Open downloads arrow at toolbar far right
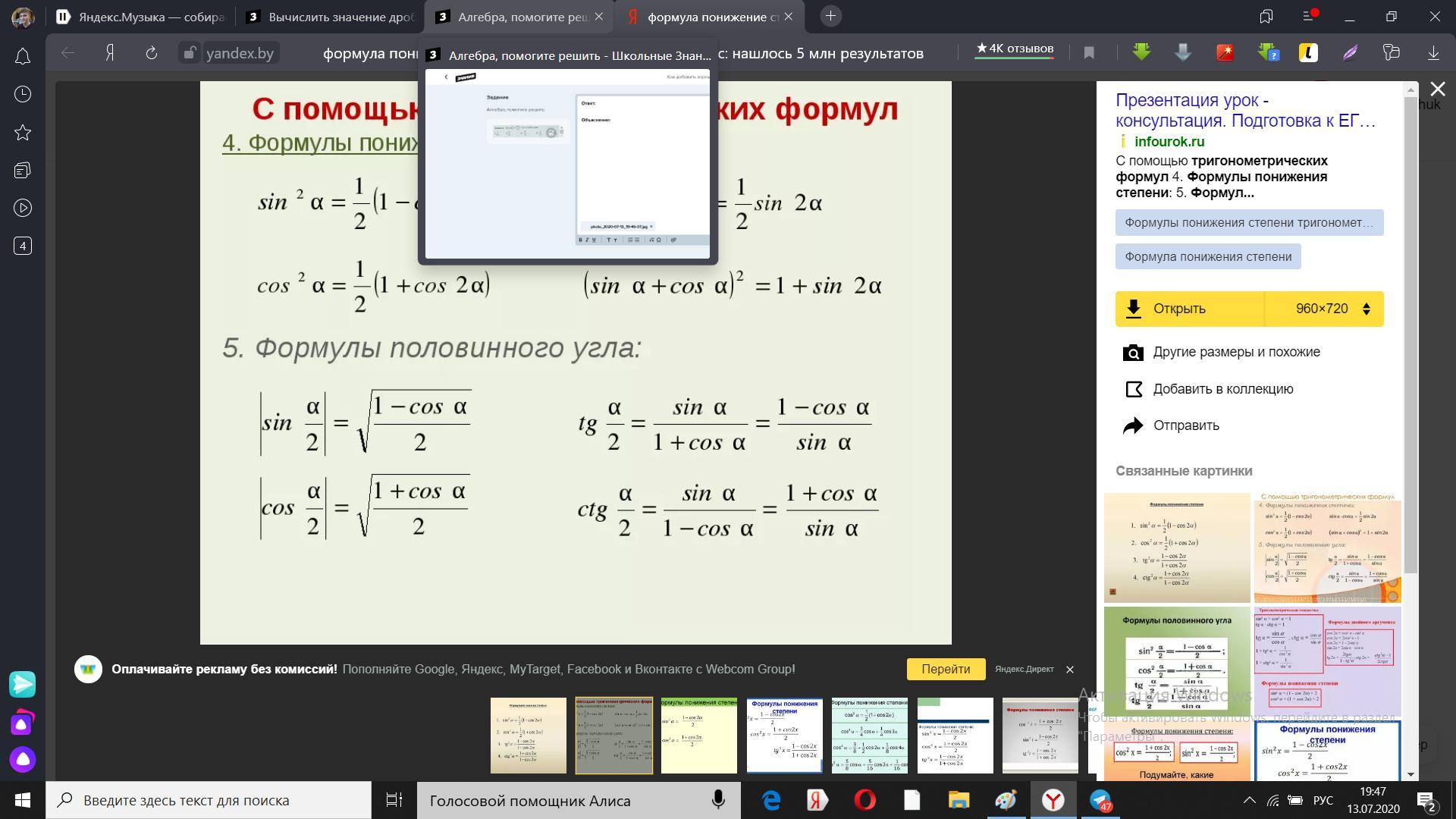Screen dimensions: 1456x819 tap(1433, 53)
